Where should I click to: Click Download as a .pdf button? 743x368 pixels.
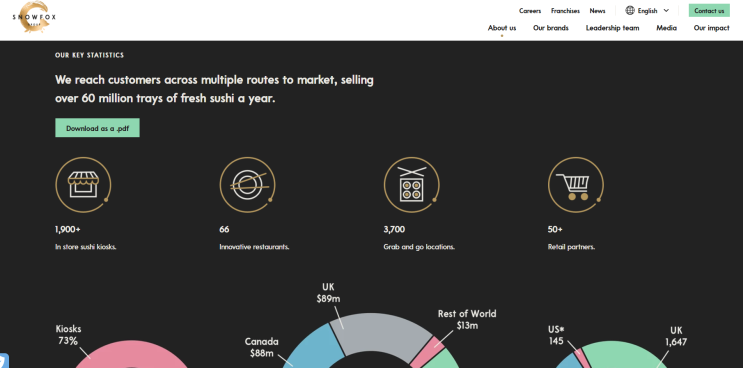click(97, 128)
